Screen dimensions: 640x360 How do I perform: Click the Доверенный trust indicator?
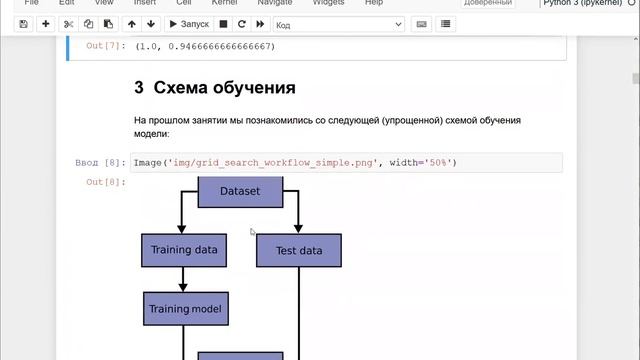[488, 3]
